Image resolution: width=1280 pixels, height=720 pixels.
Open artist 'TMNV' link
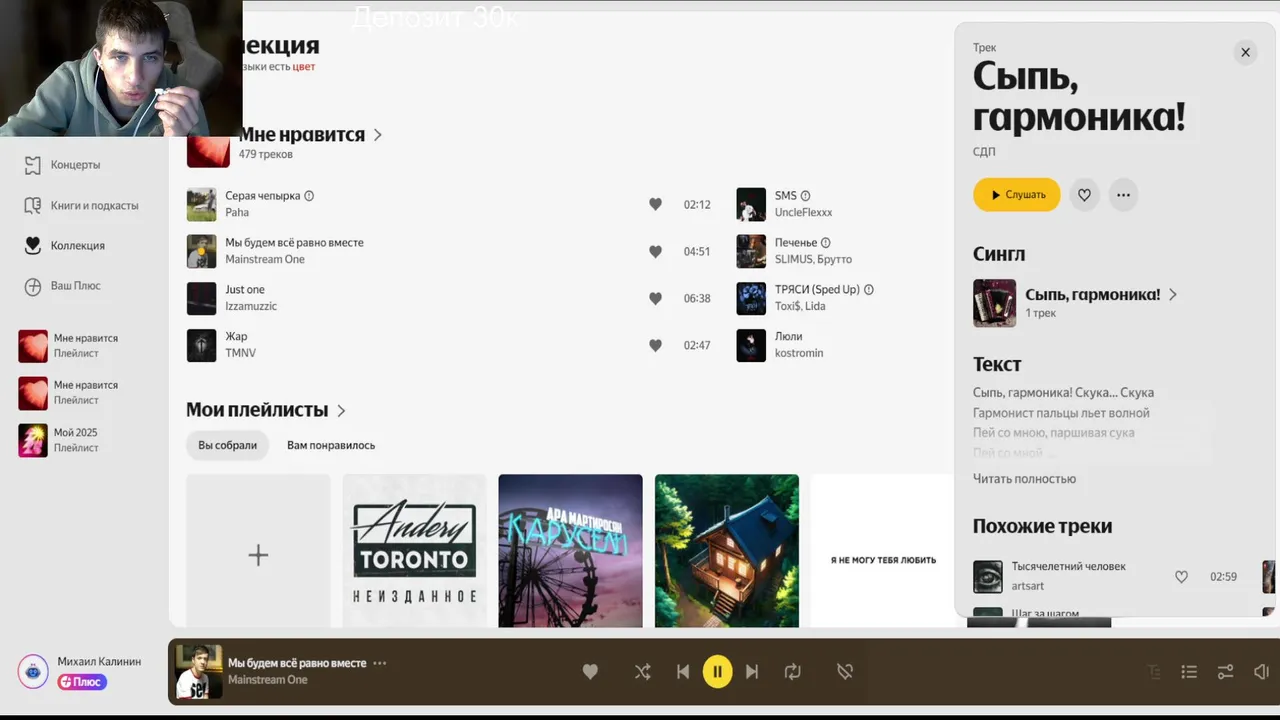pyautogui.click(x=240, y=354)
